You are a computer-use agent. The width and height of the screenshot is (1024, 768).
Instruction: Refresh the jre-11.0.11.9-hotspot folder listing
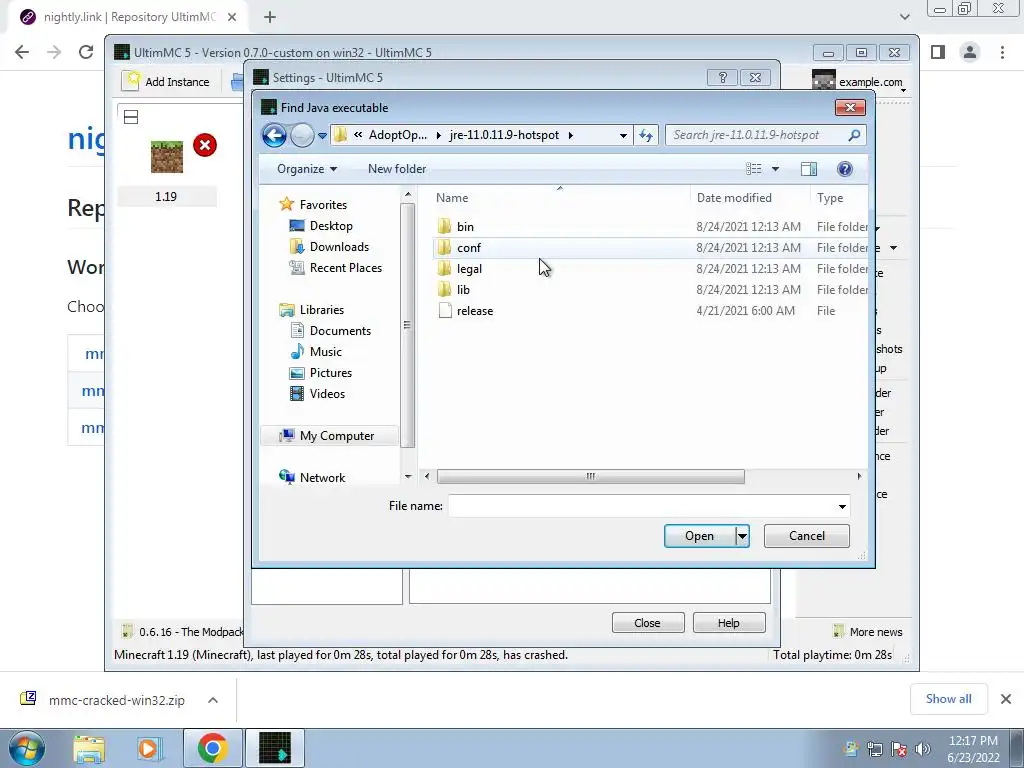(646, 135)
